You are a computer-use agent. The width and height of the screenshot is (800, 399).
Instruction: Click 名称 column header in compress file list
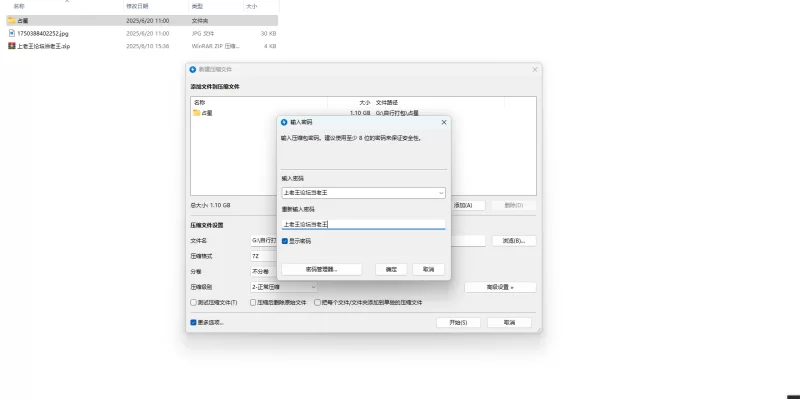click(199, 103)
